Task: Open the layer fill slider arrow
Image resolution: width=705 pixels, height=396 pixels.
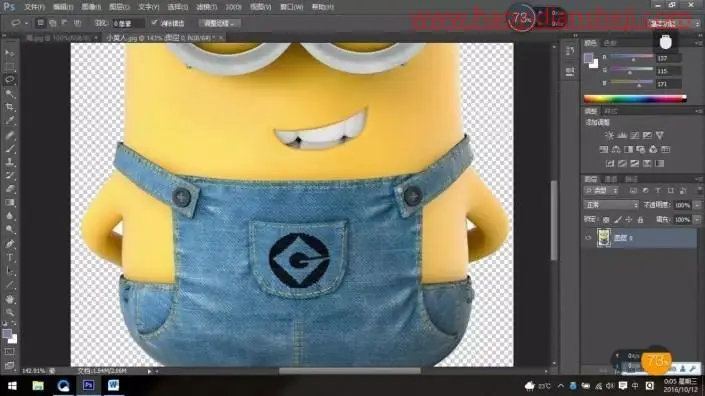Action: click(x=697, y=219)
